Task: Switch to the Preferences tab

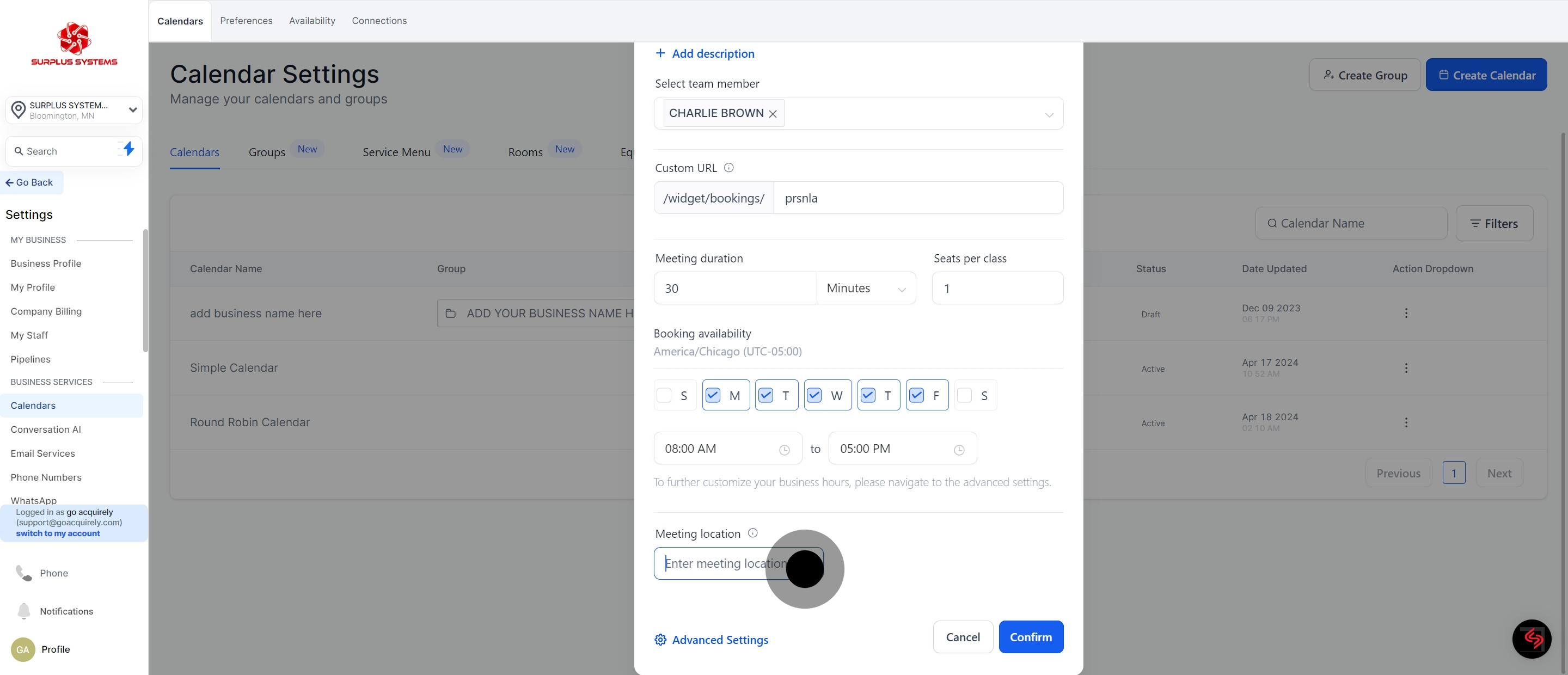Action: (246, 21)
